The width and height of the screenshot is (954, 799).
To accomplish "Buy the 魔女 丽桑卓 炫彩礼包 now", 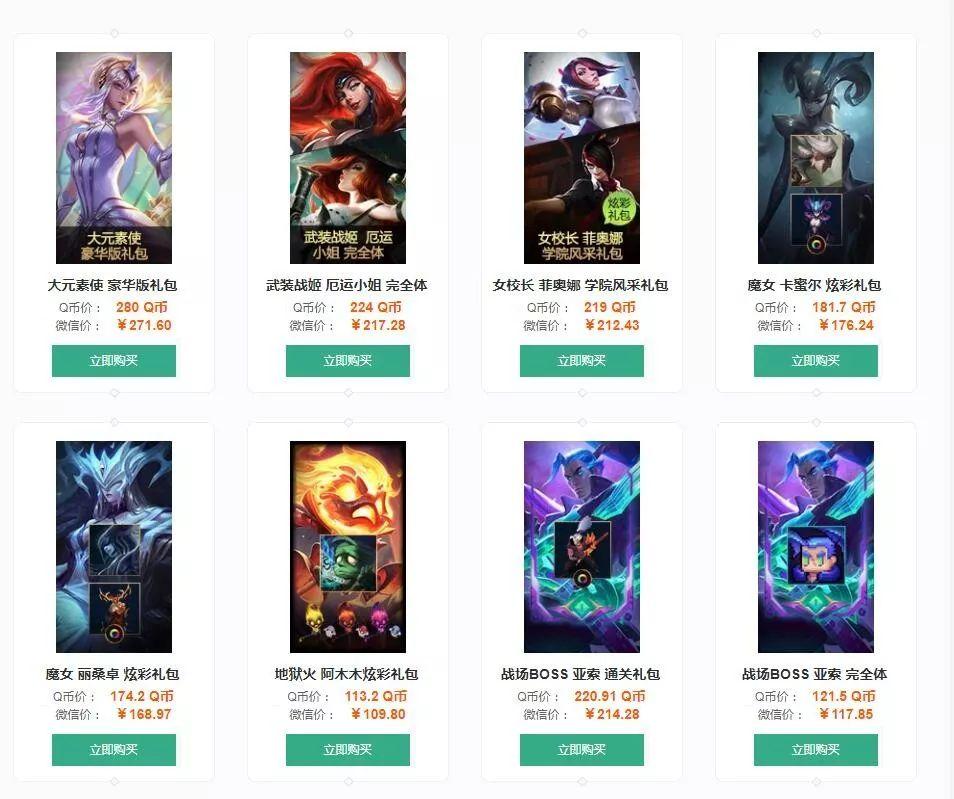I will coord(114,750).
